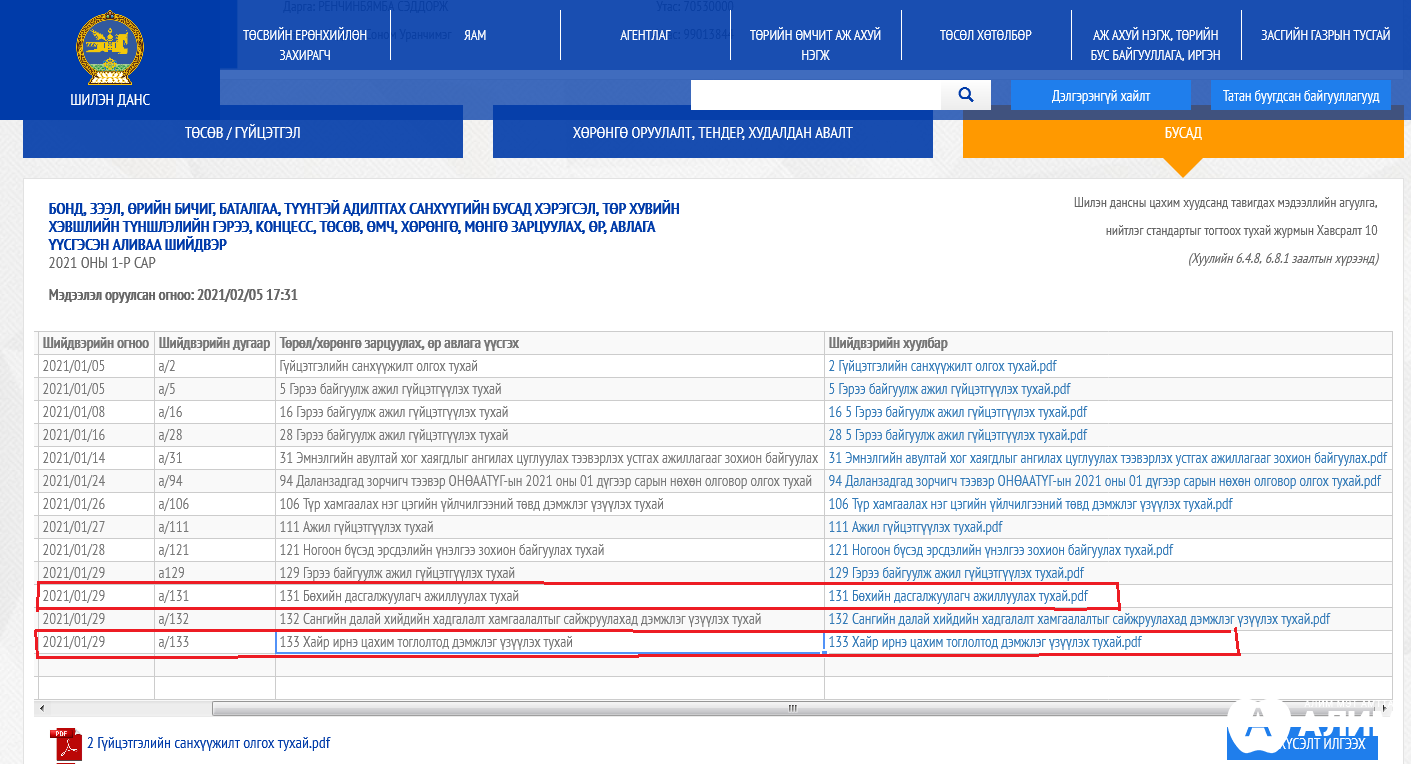The image size is (1411, 764).
Task: Select the a/28 decision number cell
Action: coord(215,435)
